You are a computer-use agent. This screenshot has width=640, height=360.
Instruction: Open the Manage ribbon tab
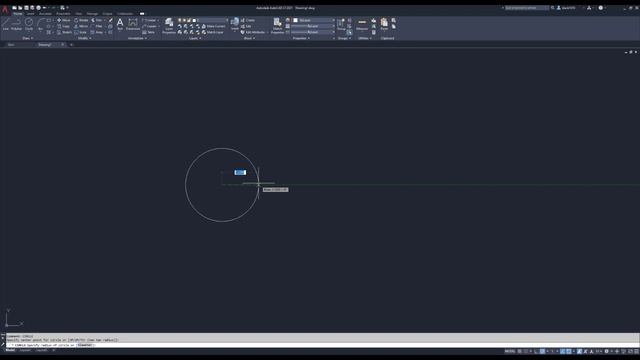pyautogui.click(x=92, y=13)
